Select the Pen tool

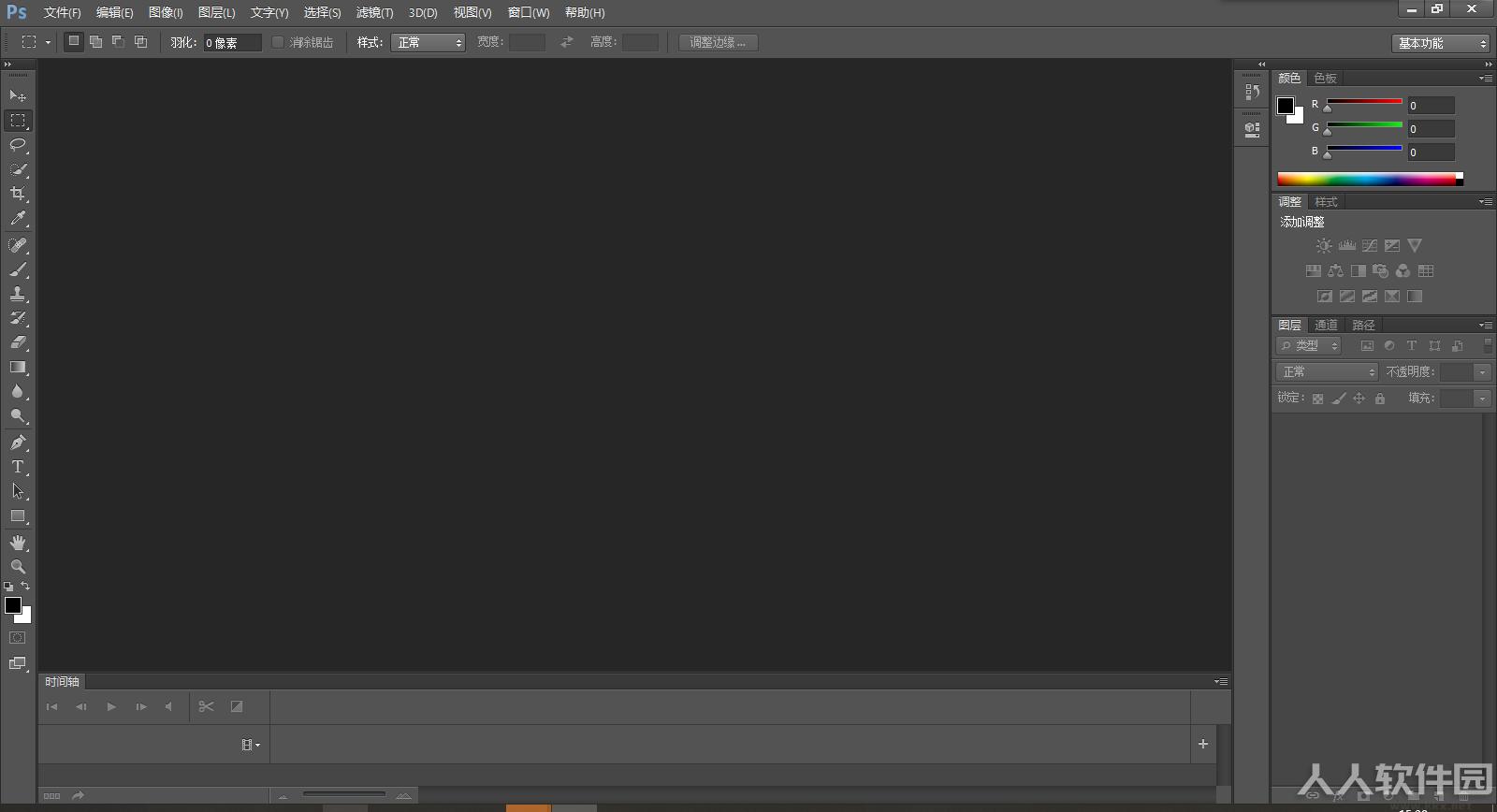click(x=18, y=442)
